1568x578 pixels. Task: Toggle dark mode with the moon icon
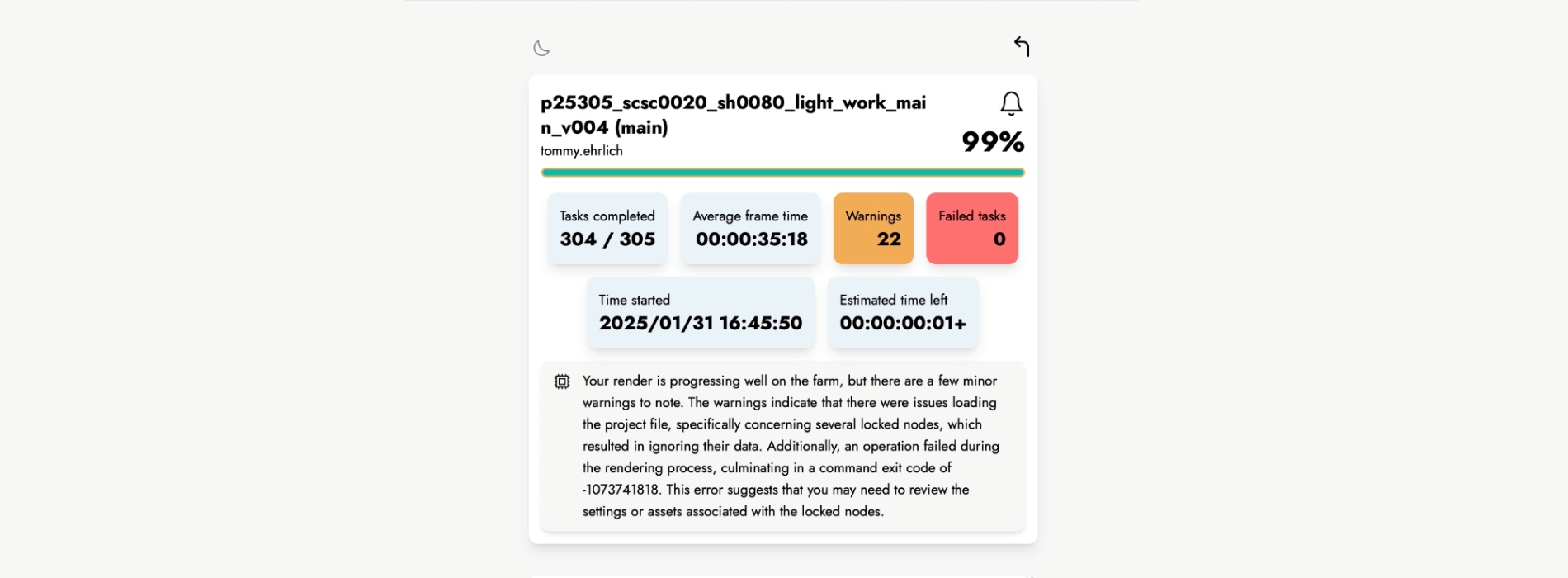pos(541,49)
